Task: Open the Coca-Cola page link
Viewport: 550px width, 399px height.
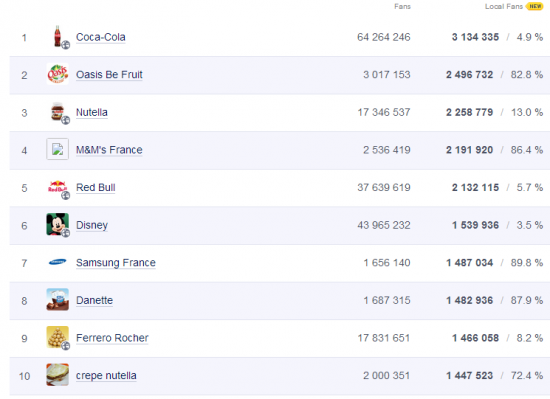Action: click(x=101, y=37)
